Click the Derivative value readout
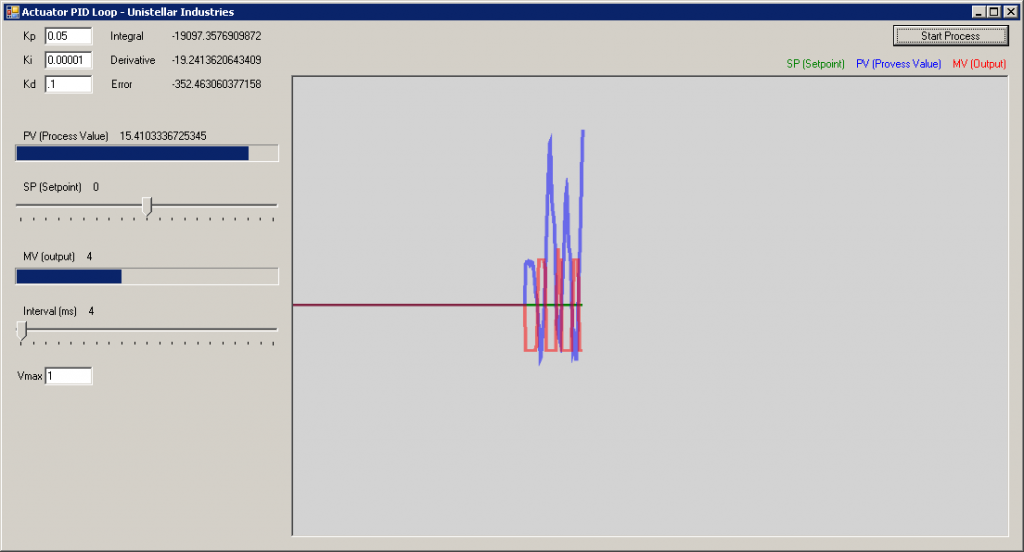 pyautogui.click(x=216, y=60)
